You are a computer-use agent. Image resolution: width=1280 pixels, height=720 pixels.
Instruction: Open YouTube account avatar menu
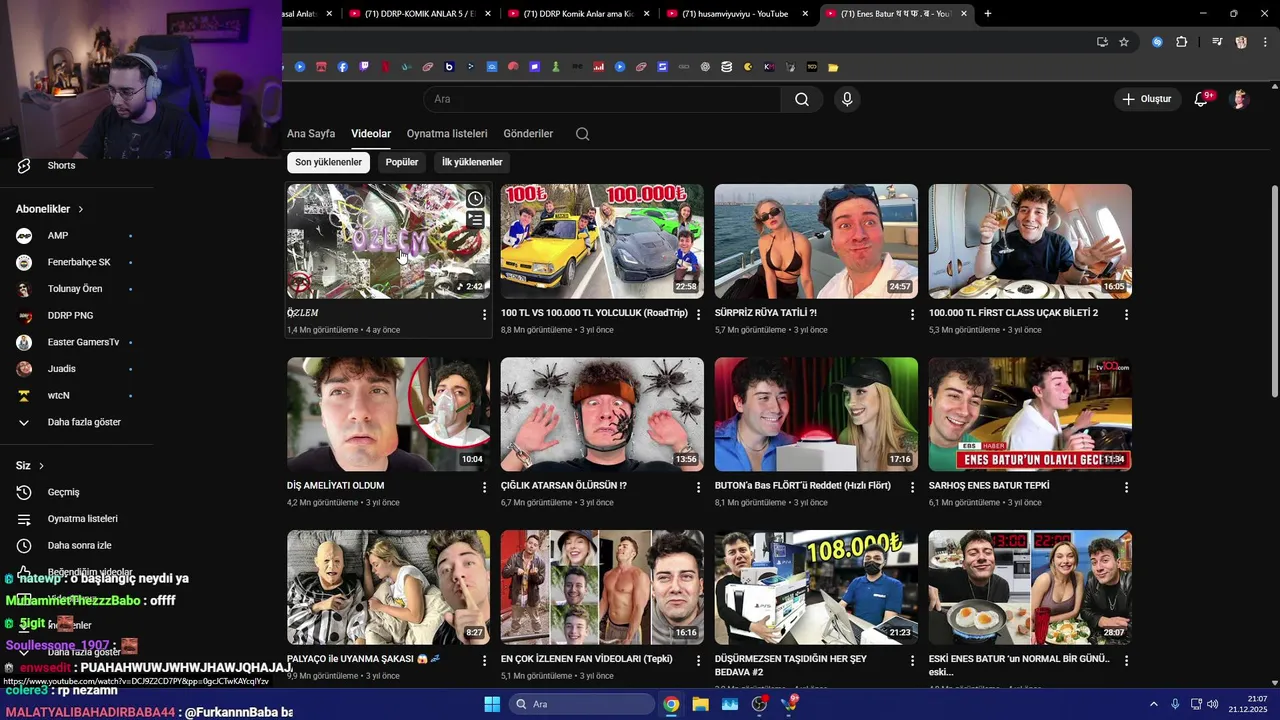(1240, 99)
